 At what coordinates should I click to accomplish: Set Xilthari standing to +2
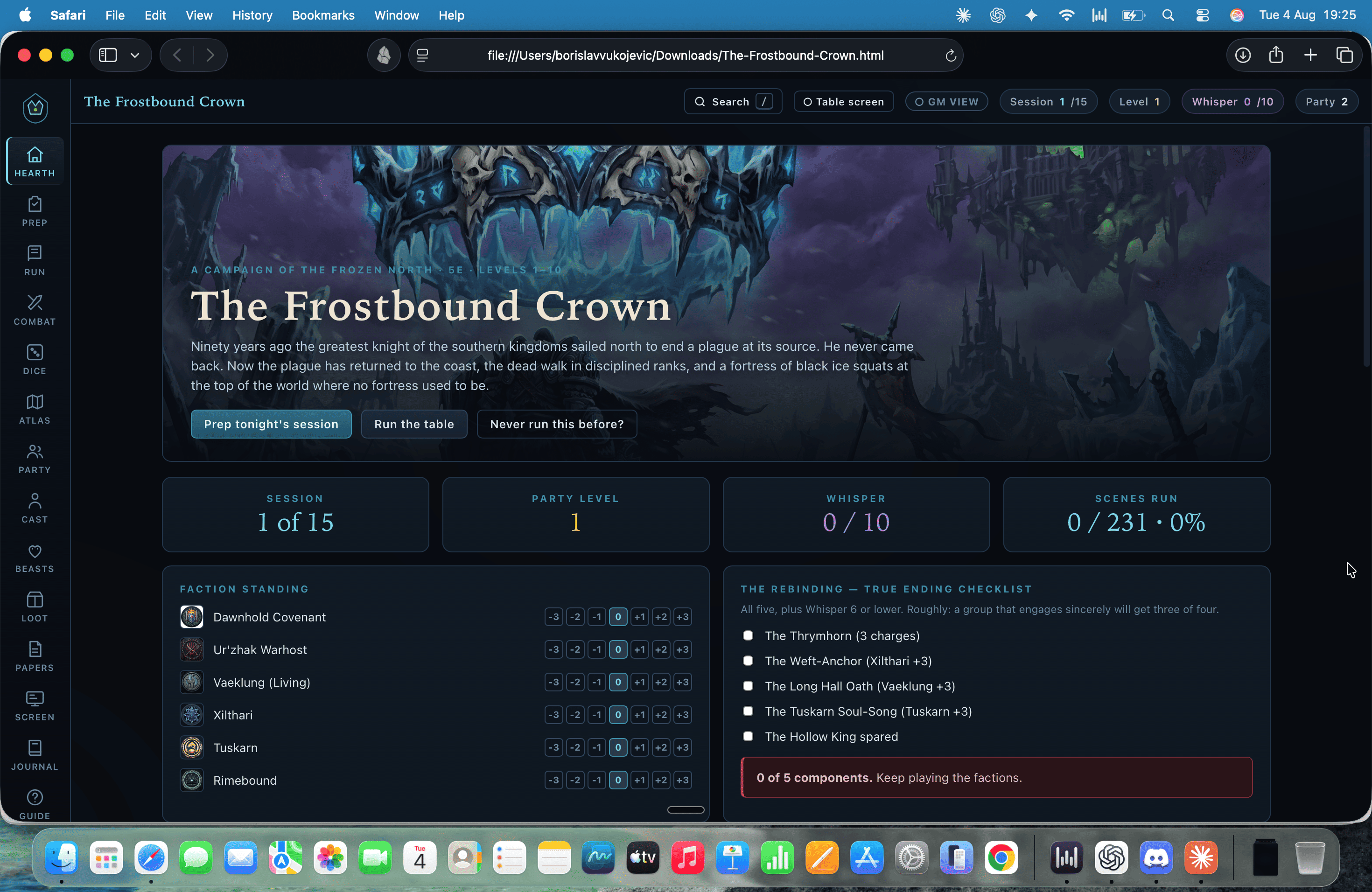point(661,715)
